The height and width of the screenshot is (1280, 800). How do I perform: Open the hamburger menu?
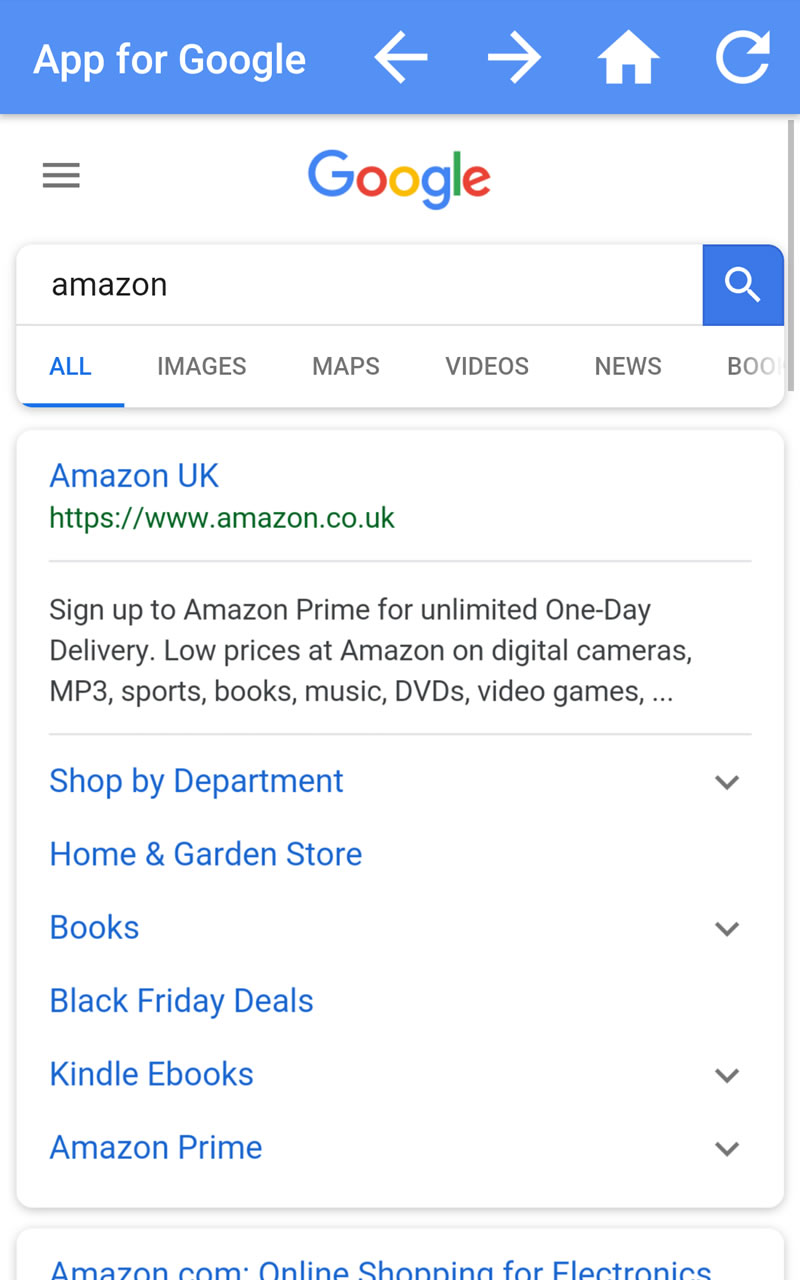coord(61,177)
